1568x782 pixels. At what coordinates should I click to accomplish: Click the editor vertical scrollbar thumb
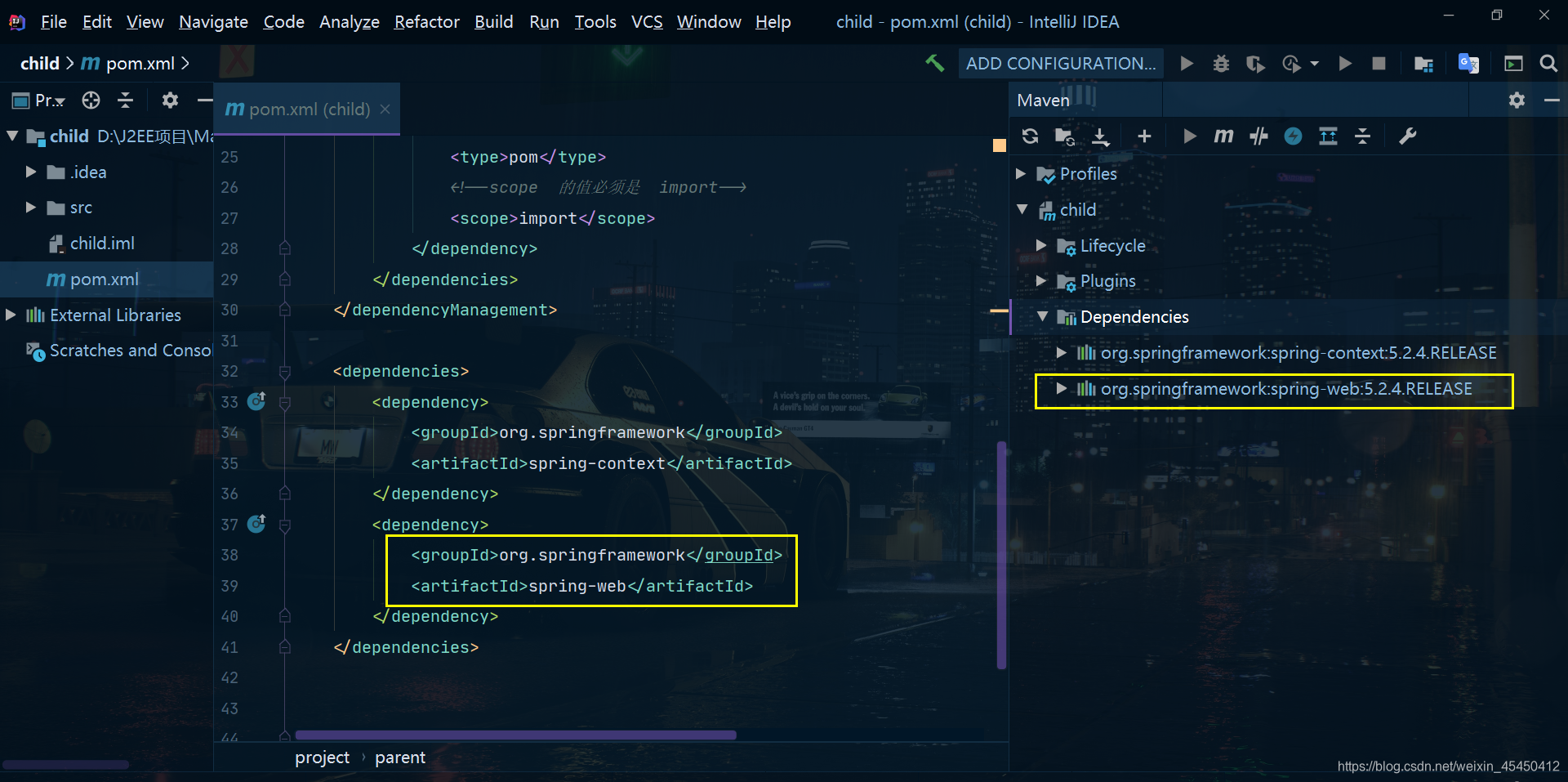coord(1001,556)
